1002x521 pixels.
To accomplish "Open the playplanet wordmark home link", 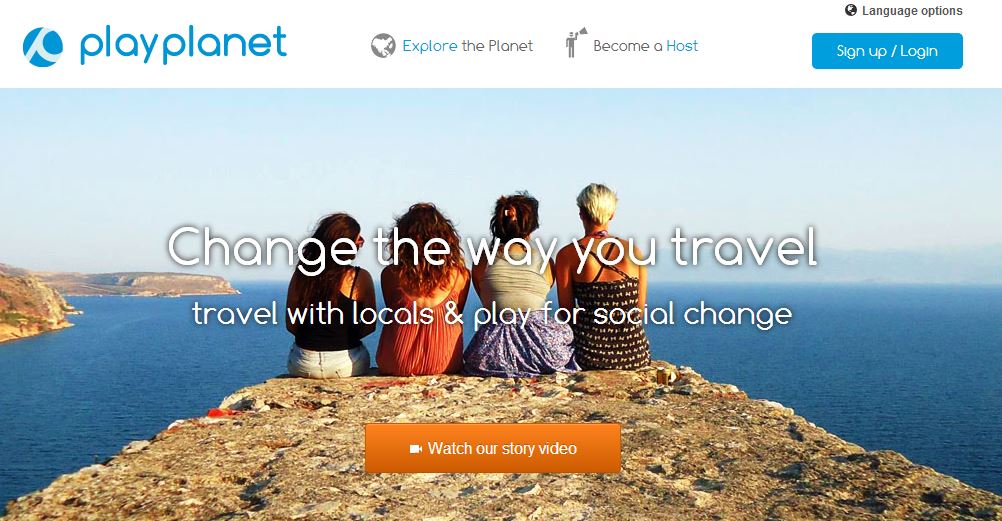I will click(x=183, y=45).
